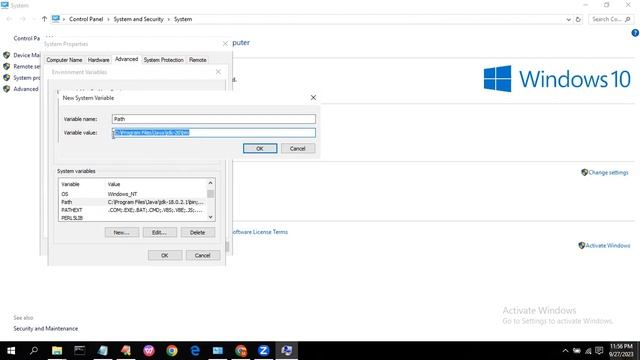The height and width of the screenshot is (360, 640).
Task: Click the Advanced system settings shield icon
Action: (x=7, y=89)
